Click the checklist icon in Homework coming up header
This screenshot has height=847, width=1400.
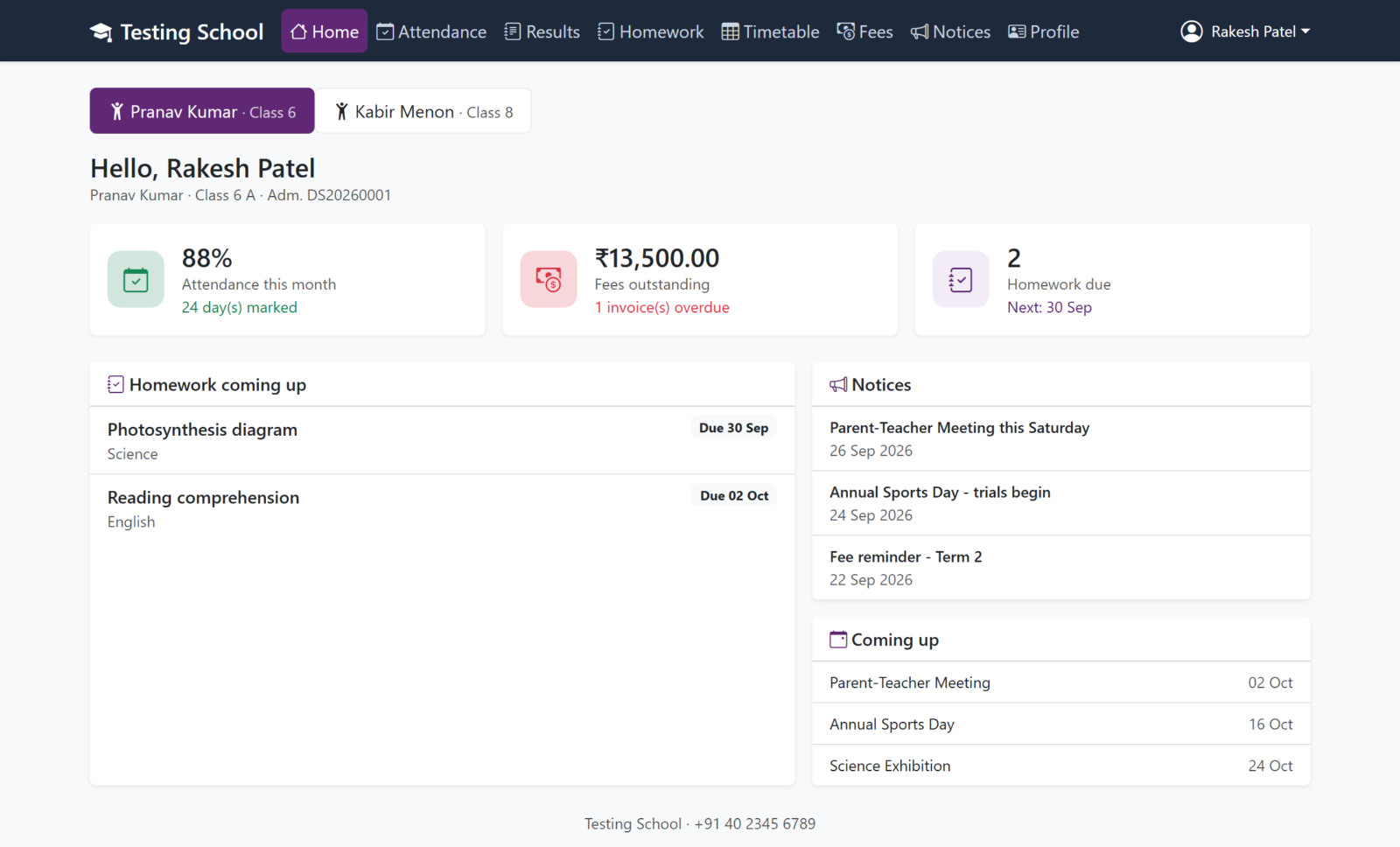click(x=115, y=384)
